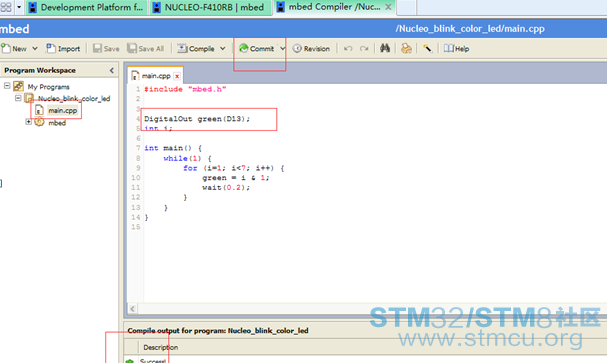The image size is (607, 363).
Task: Collapse the Nucleo_blink_color_led folder node
Action: coord(18,98)
